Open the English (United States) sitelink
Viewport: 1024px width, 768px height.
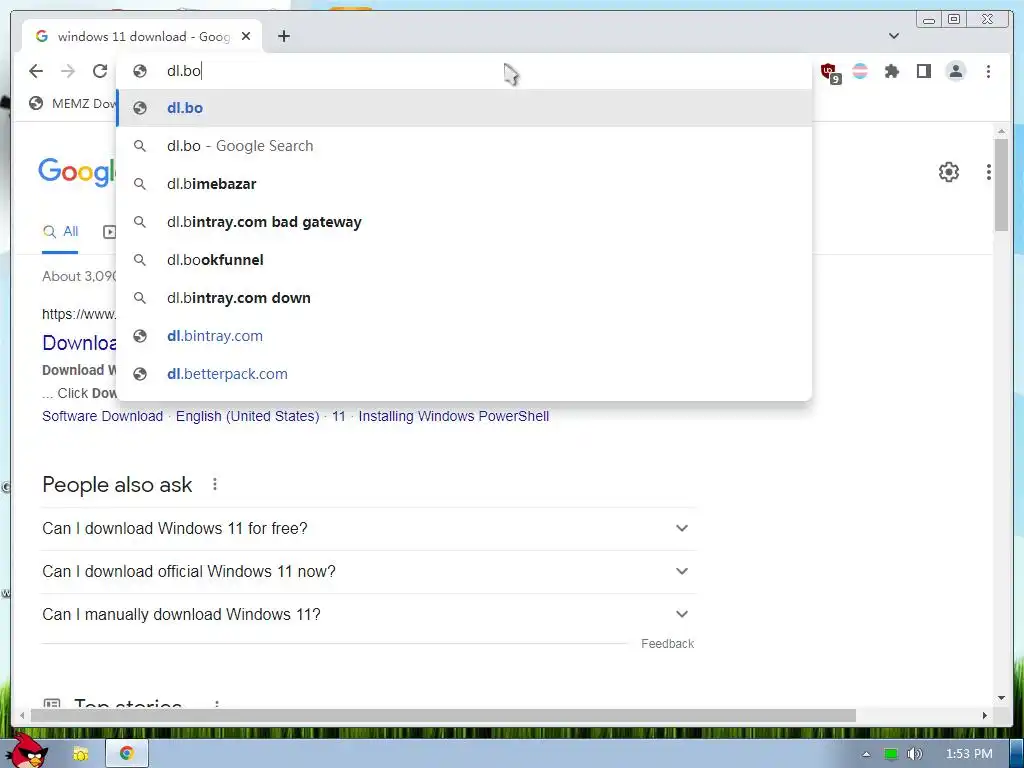[248, 416]
